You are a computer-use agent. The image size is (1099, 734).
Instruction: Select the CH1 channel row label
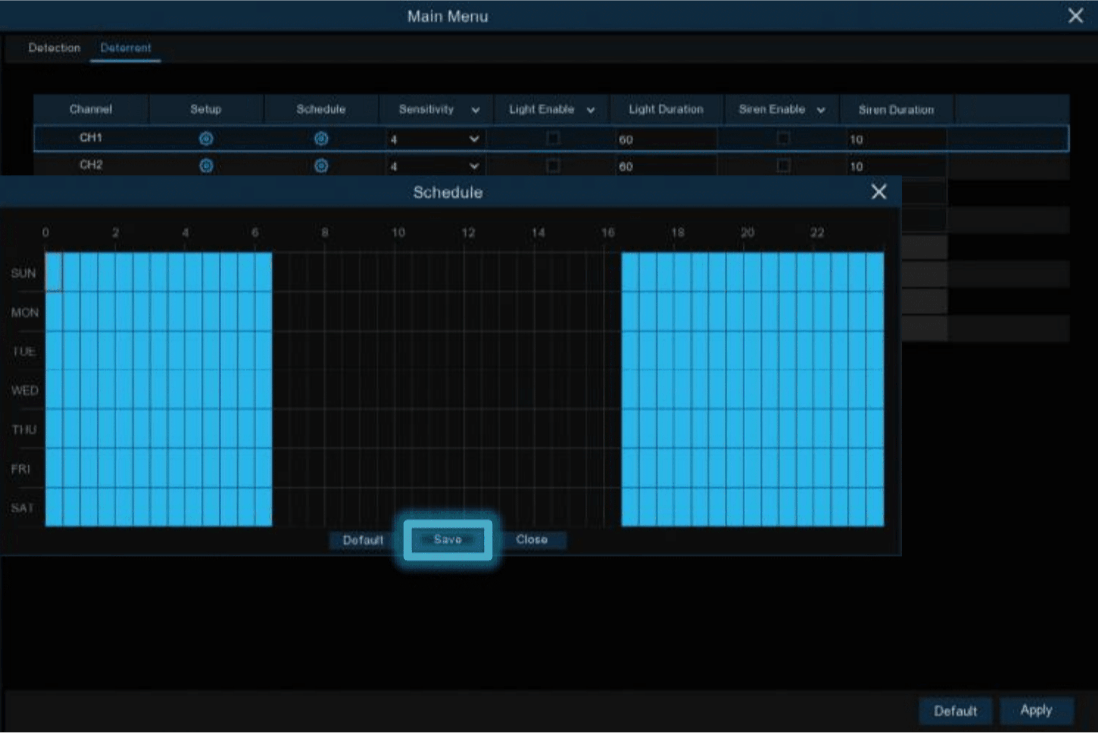(x=90, y=137)
